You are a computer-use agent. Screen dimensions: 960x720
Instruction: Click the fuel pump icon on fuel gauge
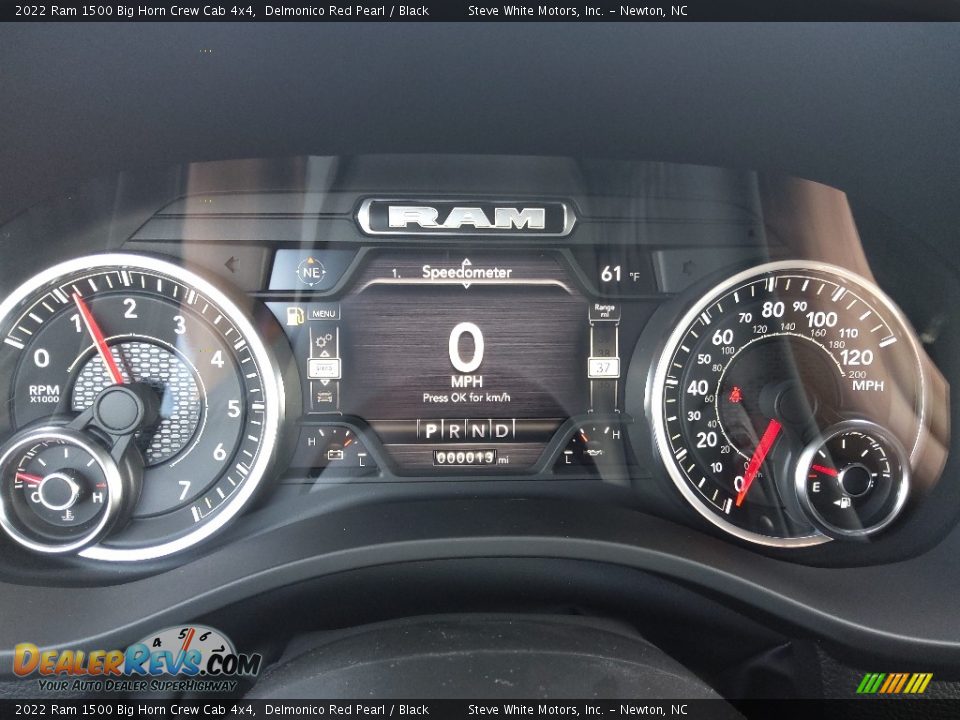pos(842,502)
